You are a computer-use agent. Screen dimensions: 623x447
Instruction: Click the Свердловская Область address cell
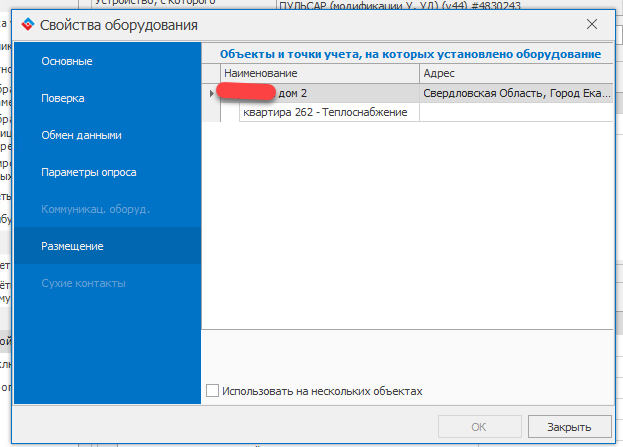pyautogui.click(x=515, y=94)
